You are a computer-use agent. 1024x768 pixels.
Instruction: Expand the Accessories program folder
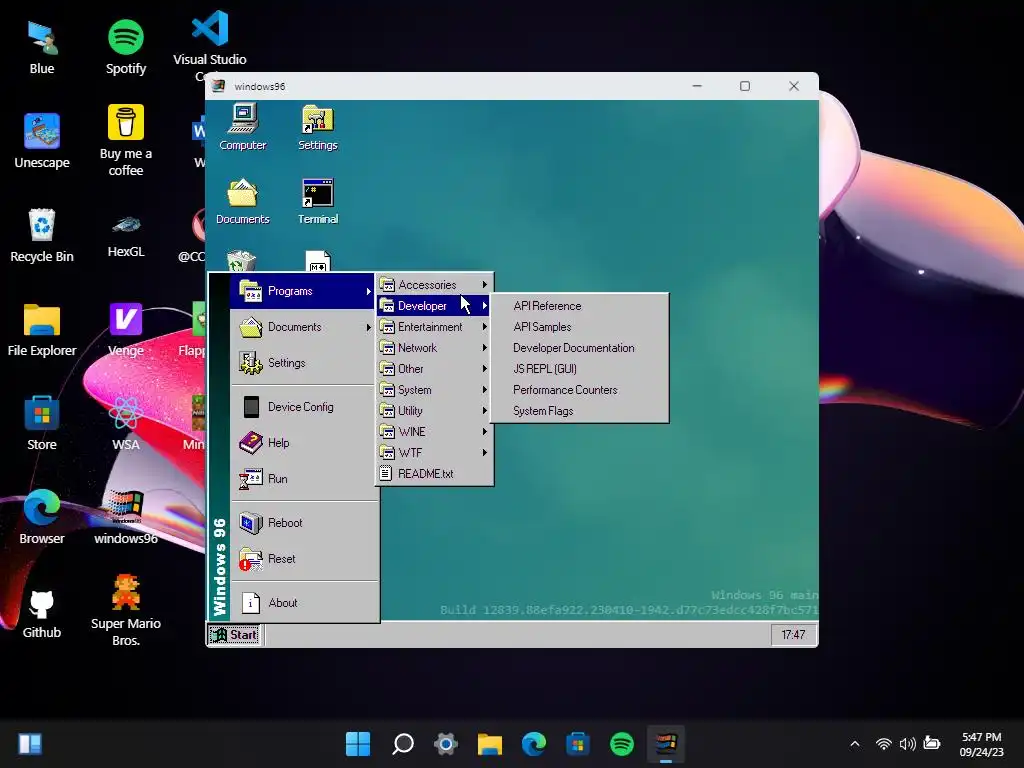tap(434, 285)
